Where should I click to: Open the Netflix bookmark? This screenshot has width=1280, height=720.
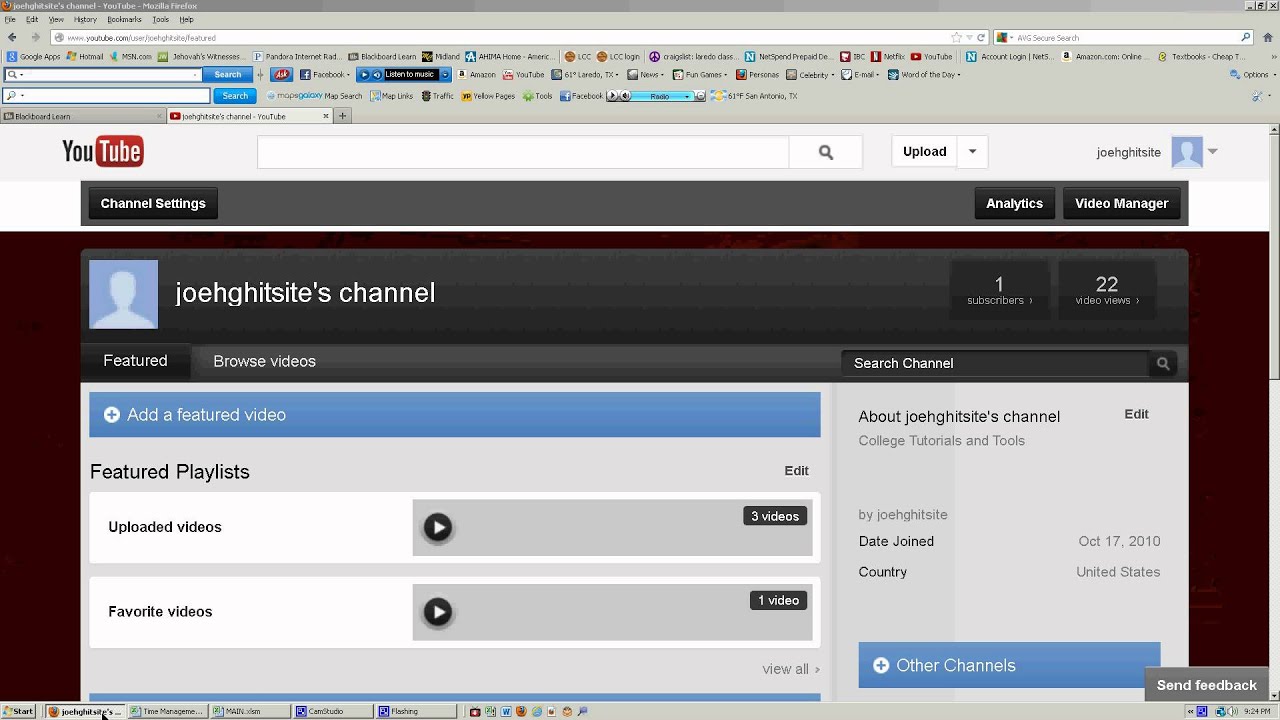pyautogui.click(x=887, y=57)
